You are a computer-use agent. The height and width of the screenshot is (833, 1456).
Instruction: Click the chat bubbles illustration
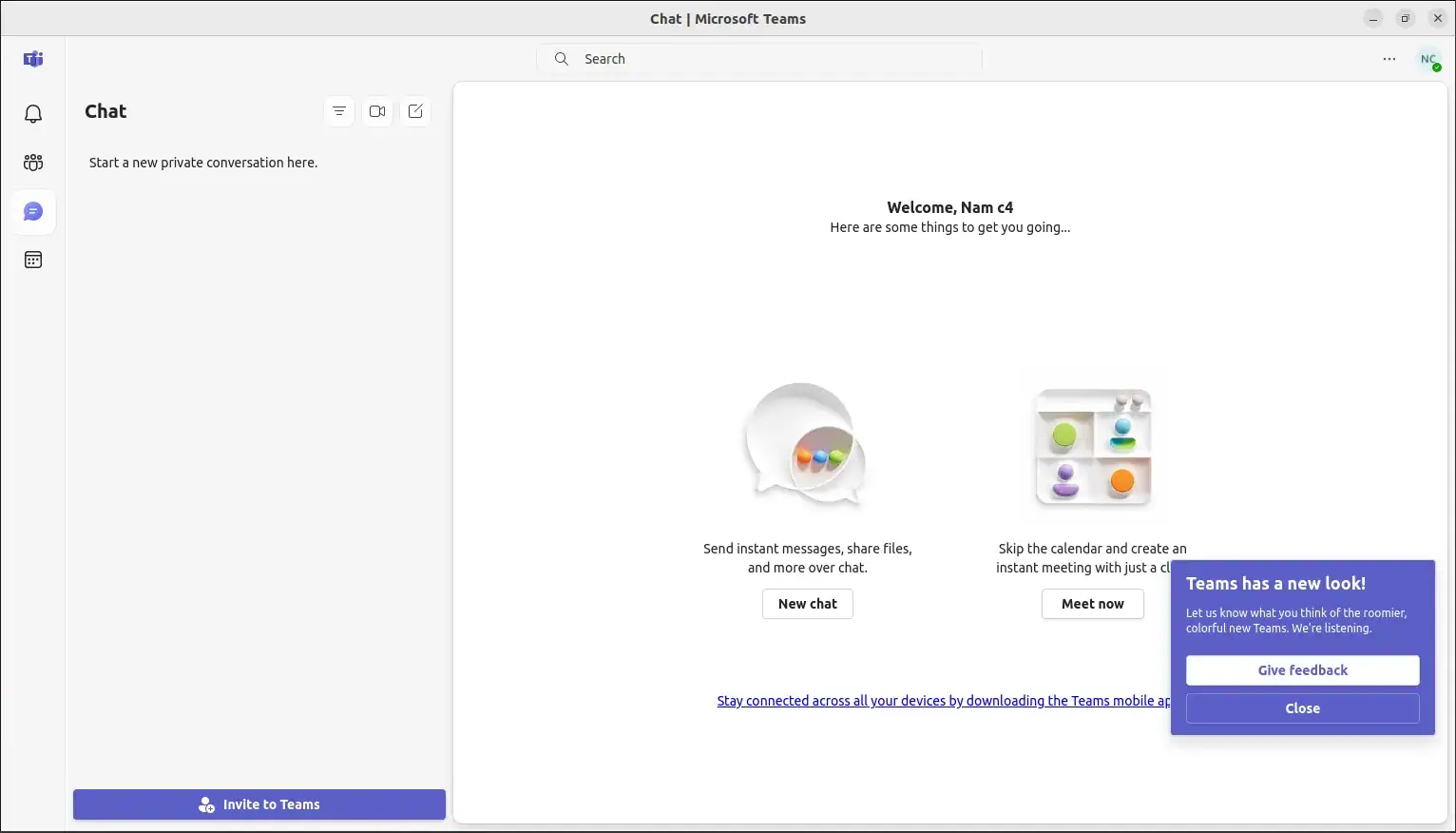pyautogui.click(x=806, y=445)
